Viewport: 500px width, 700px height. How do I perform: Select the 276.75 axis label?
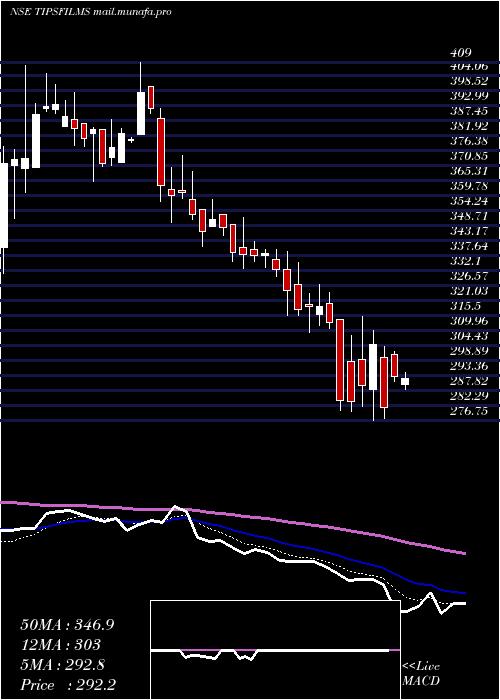(x=469, y=411)
